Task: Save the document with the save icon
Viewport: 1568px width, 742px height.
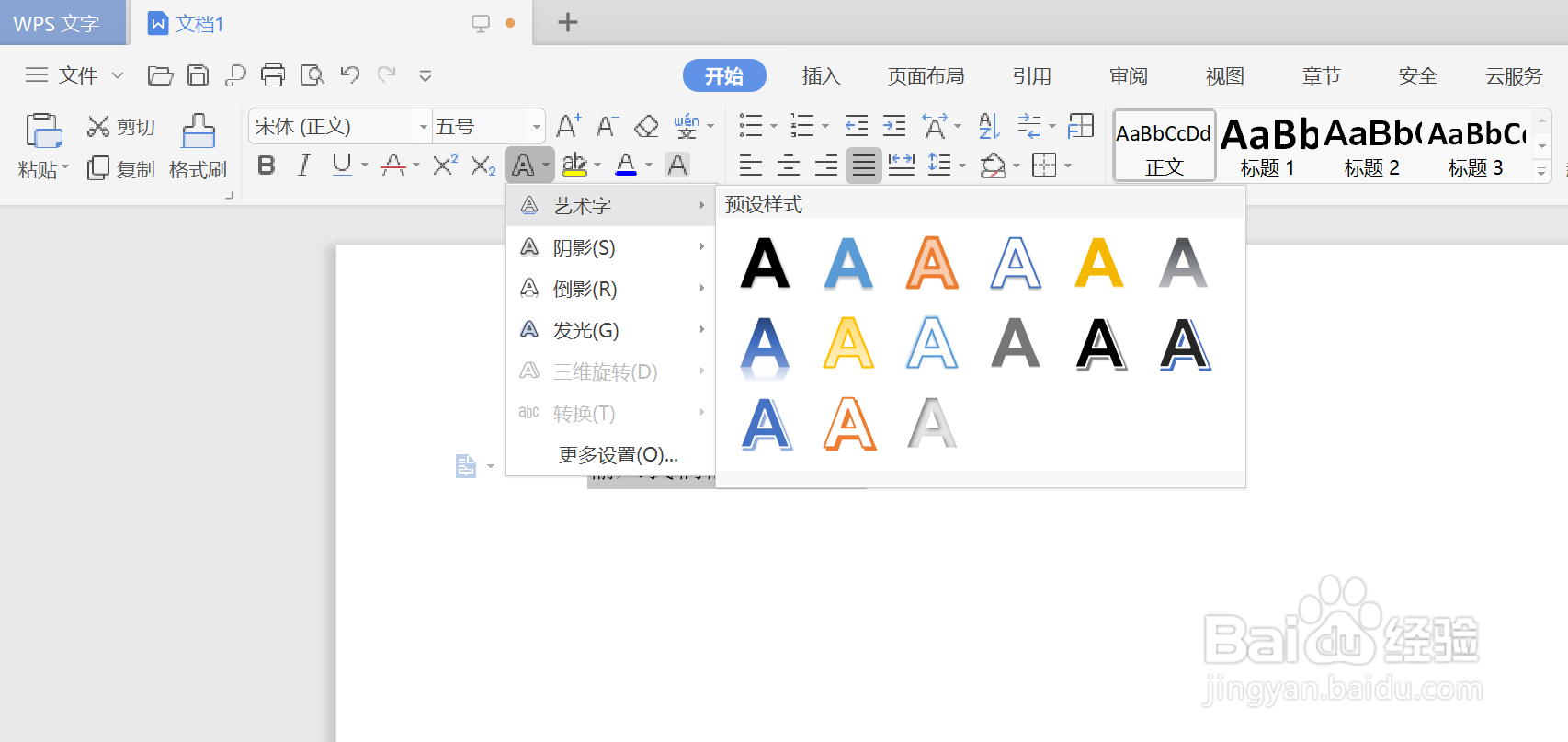Action: point(198,75)
